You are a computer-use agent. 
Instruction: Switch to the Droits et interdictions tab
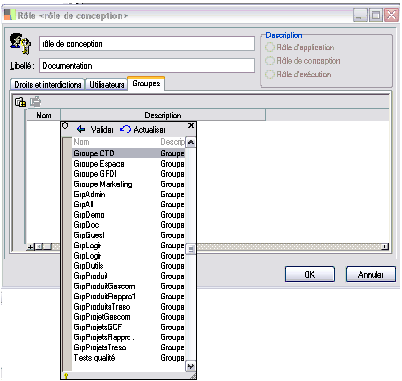click(x=48, y=85)
